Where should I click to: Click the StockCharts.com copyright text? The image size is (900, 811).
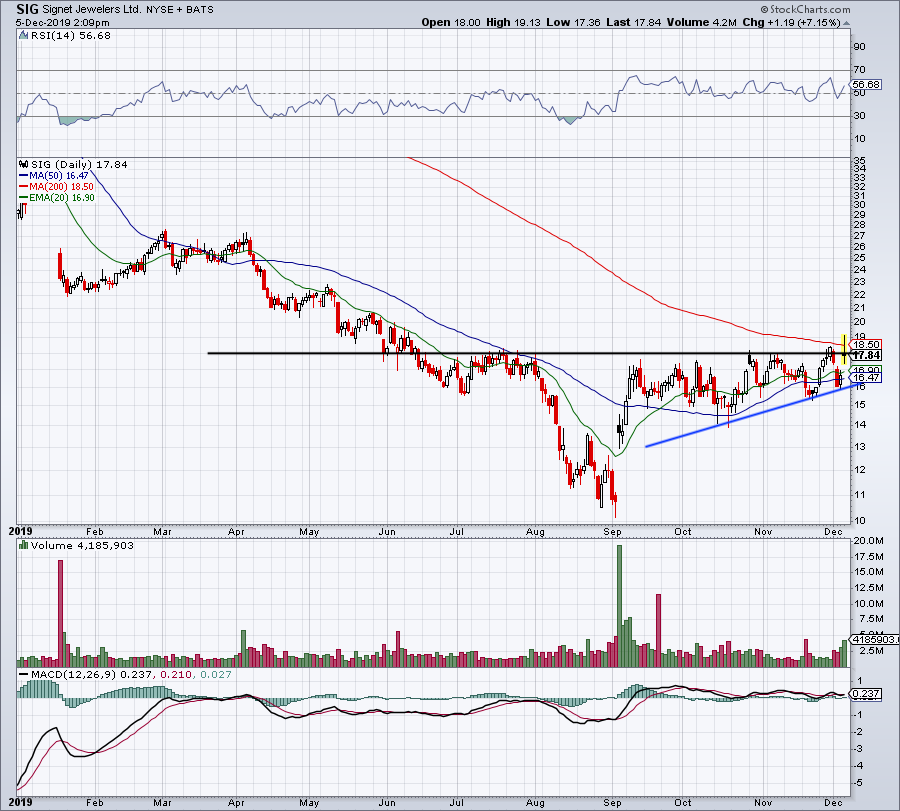pos(806,9)
